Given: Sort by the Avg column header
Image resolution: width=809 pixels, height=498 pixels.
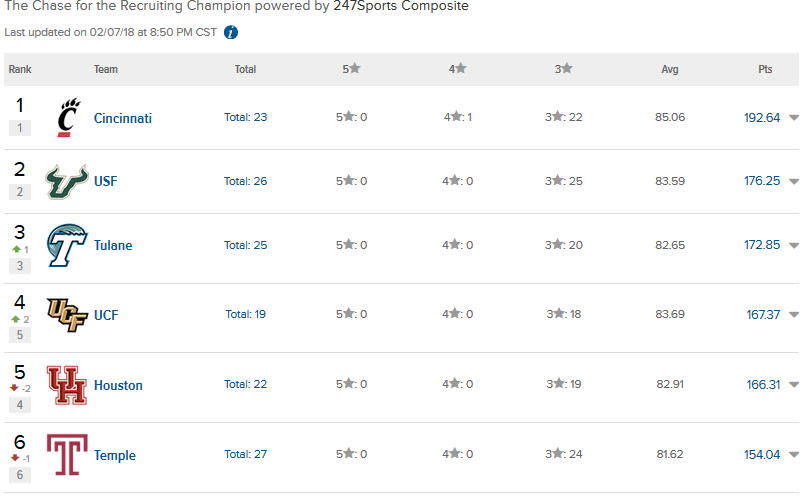Looking at the screenshot, I should pos(670,69).
